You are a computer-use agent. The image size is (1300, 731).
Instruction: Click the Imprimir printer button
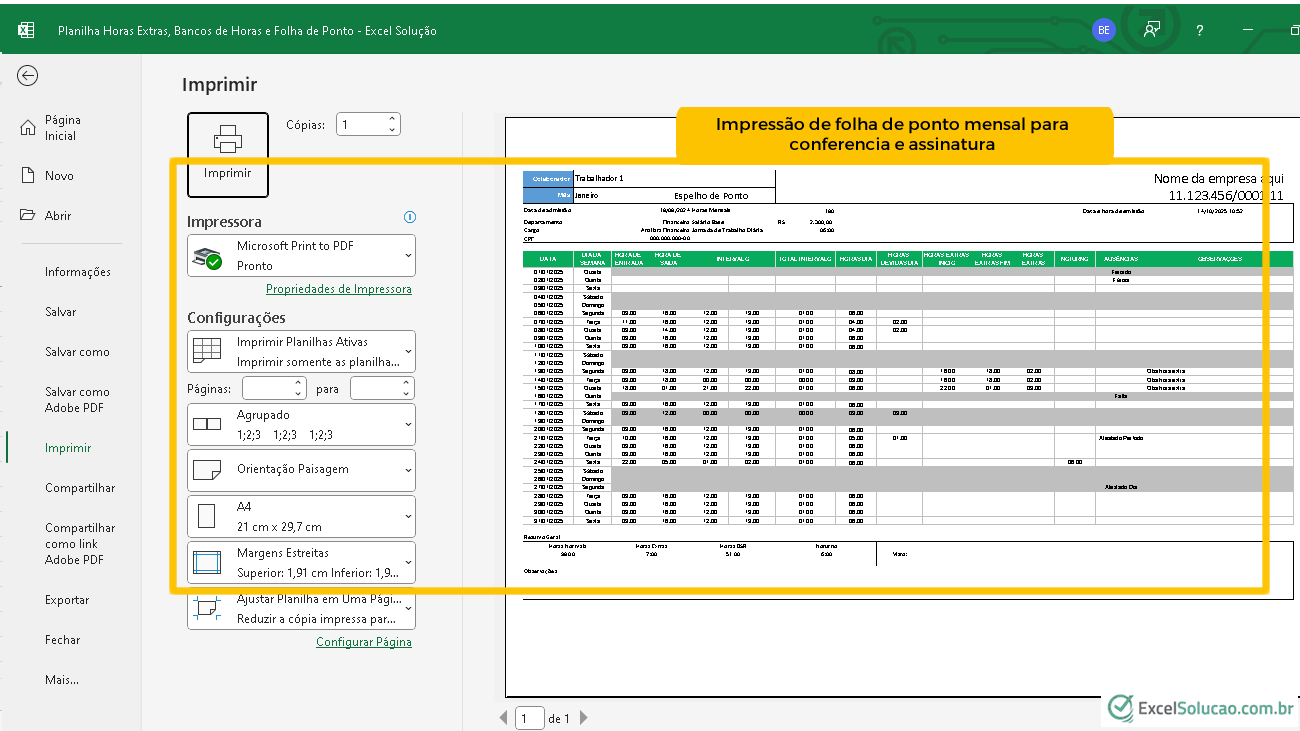228,154
